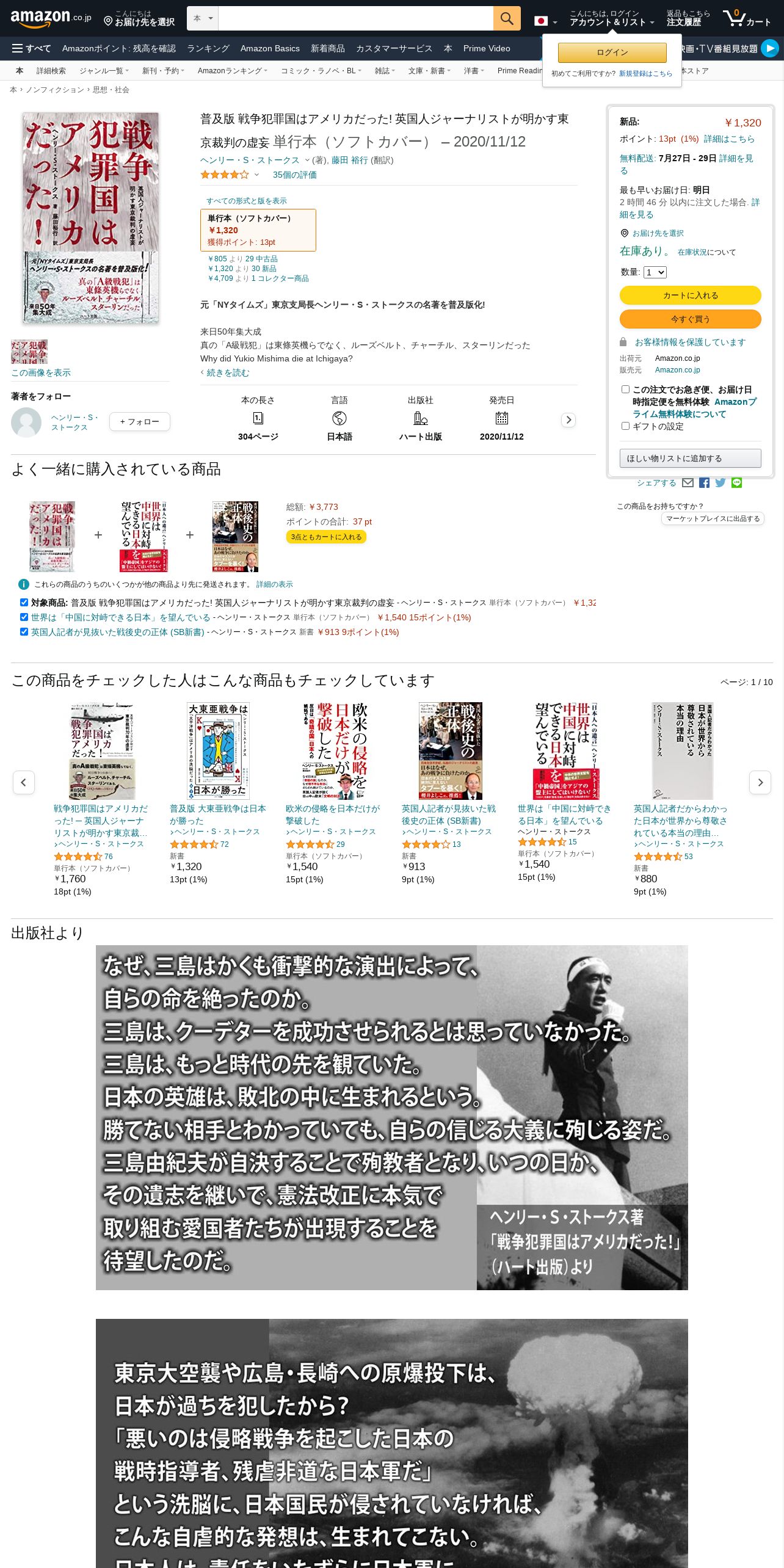Open the 新刊・予約 submenu

point(163,71)
